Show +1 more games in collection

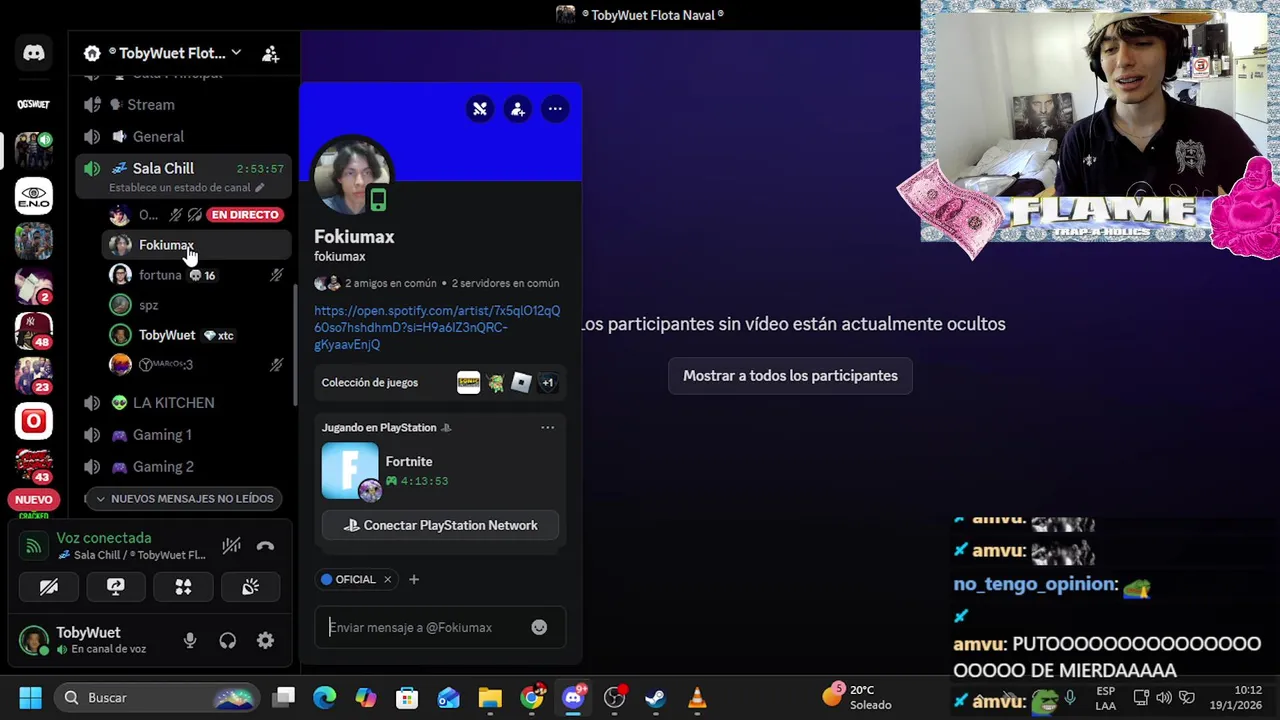547,382
